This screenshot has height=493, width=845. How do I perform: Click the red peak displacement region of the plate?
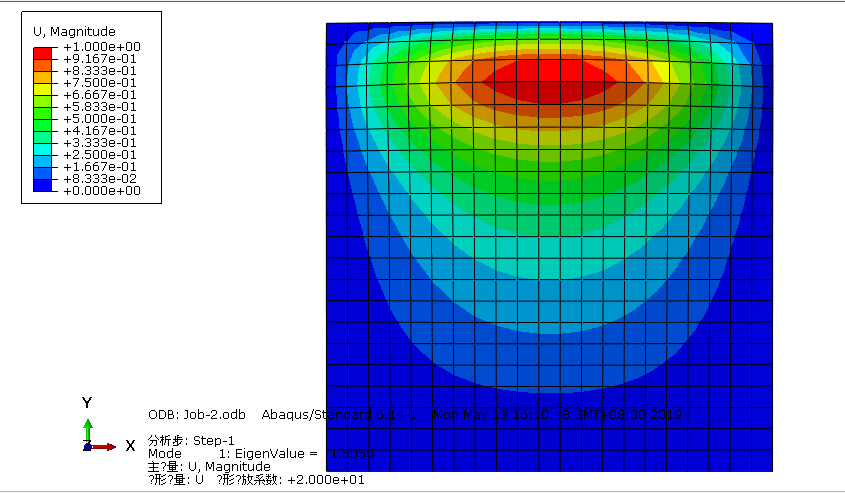(x=550, y=81)
